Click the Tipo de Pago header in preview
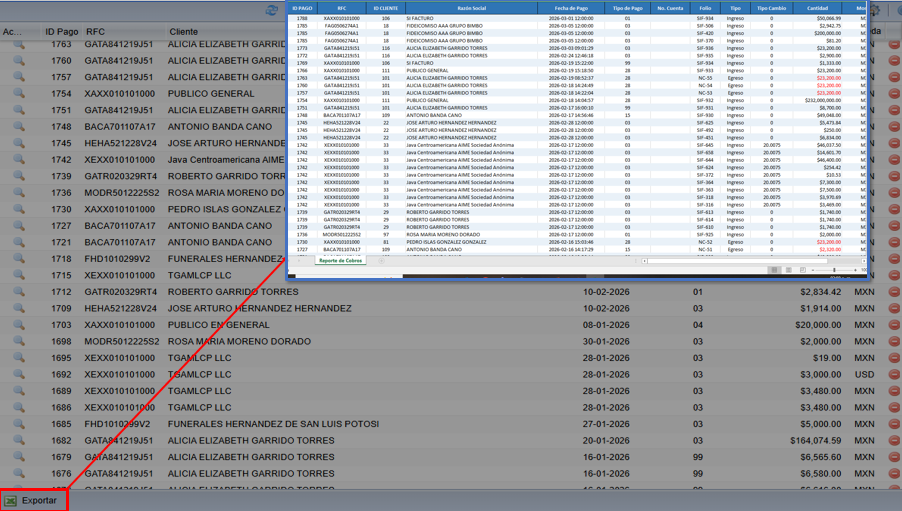Viewport: 902px width, 511px height. point(627,8)
